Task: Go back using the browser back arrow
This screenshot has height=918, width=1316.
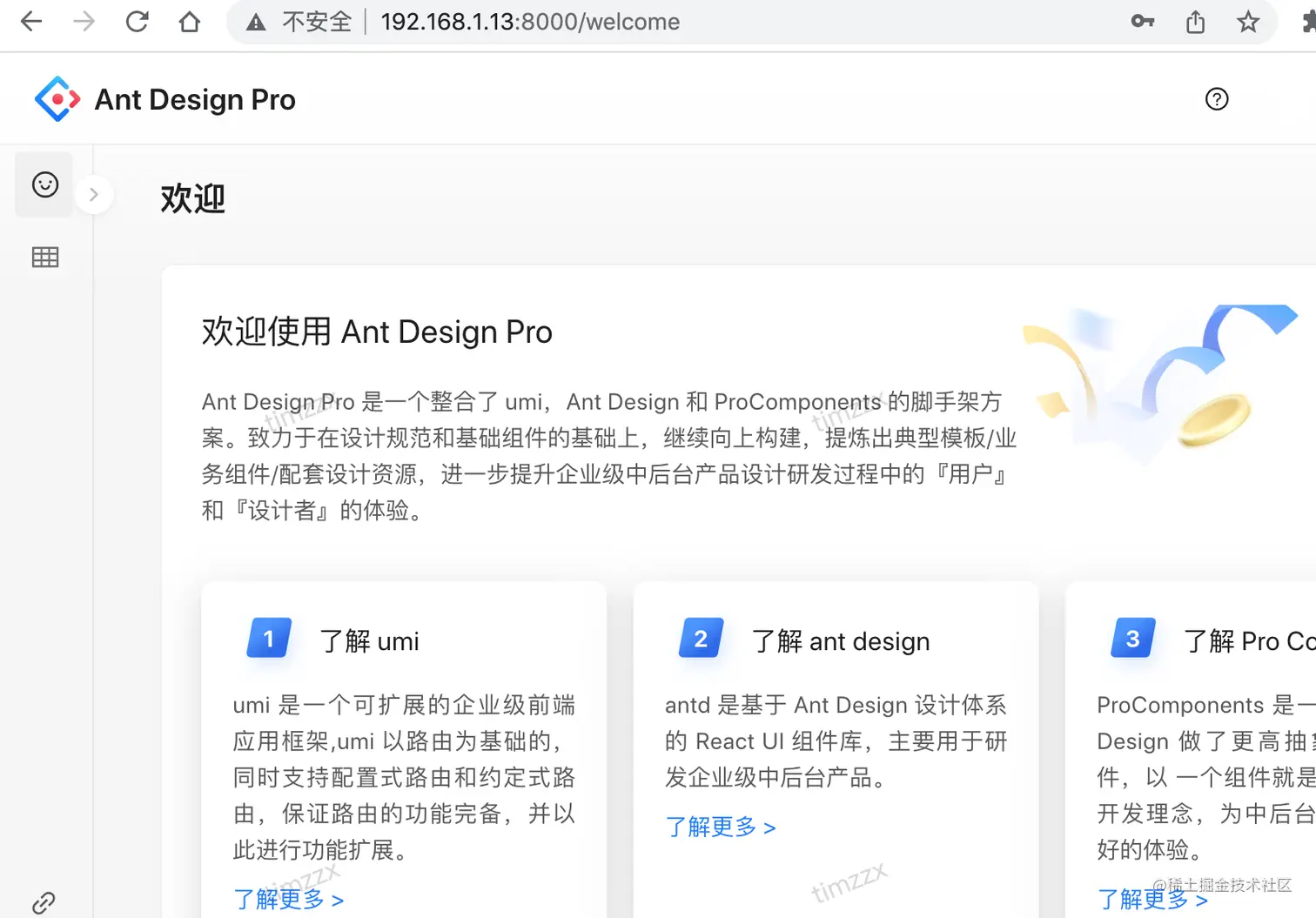Action: tap(31, 22)
